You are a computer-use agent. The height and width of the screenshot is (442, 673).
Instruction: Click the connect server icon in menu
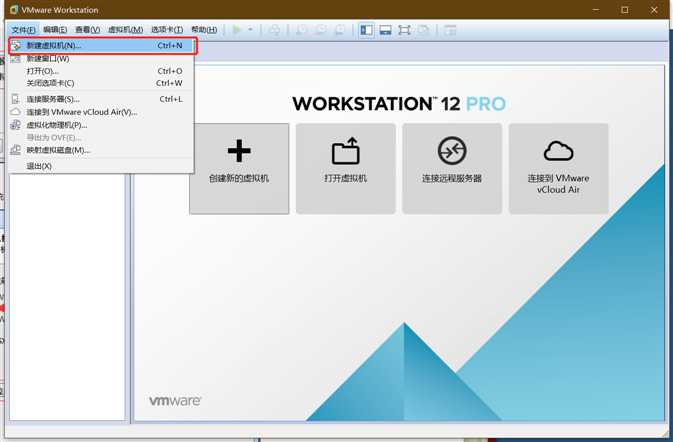tap(16, 99)
